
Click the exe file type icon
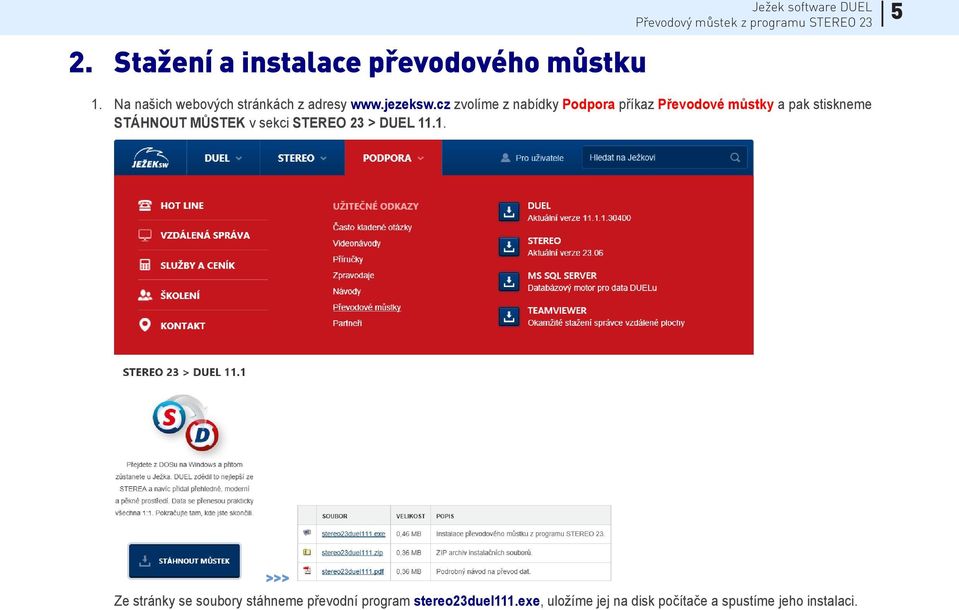[x=307, y=534]
